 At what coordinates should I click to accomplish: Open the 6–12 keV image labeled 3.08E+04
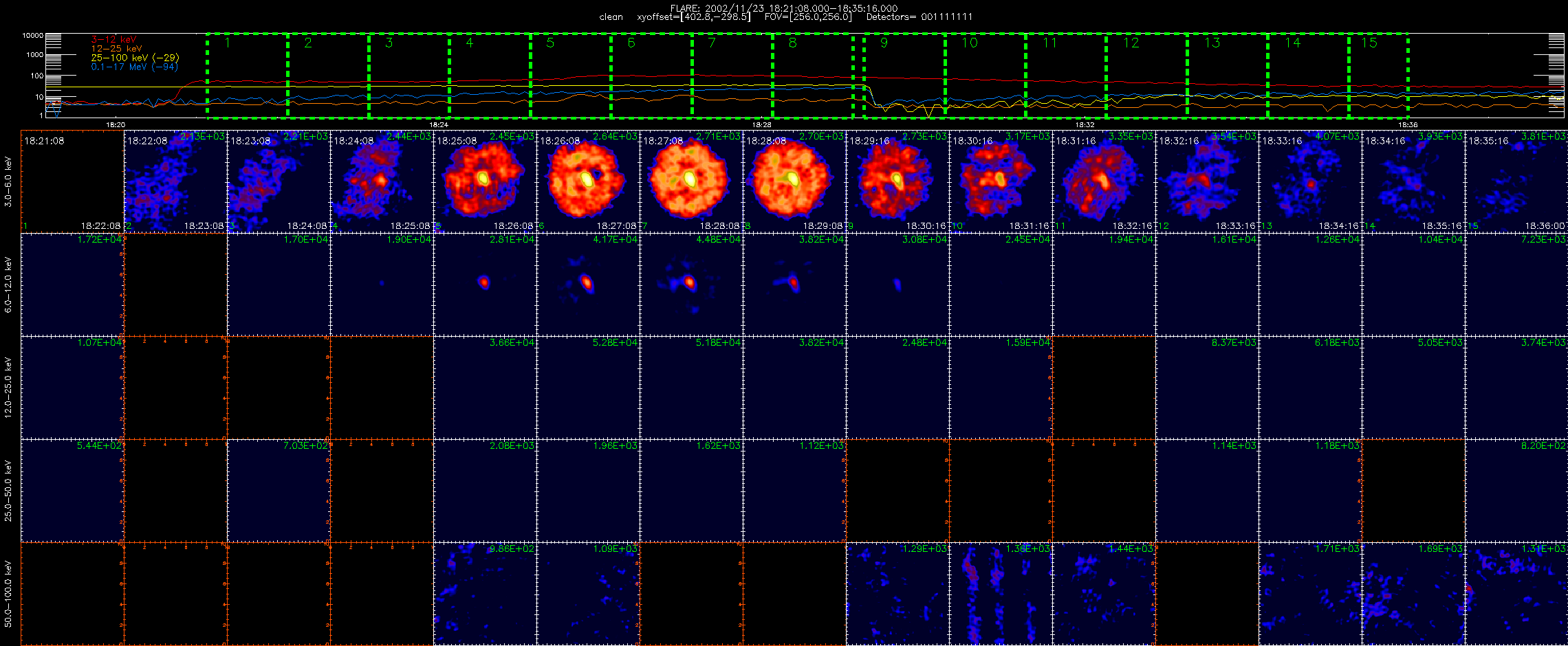pos(897,284)
